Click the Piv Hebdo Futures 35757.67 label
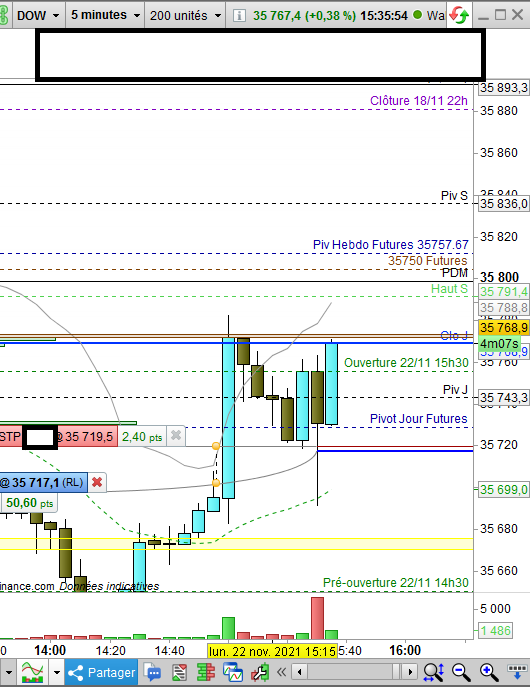This screenshot has height=687, width=530. [x=391, y=244]
